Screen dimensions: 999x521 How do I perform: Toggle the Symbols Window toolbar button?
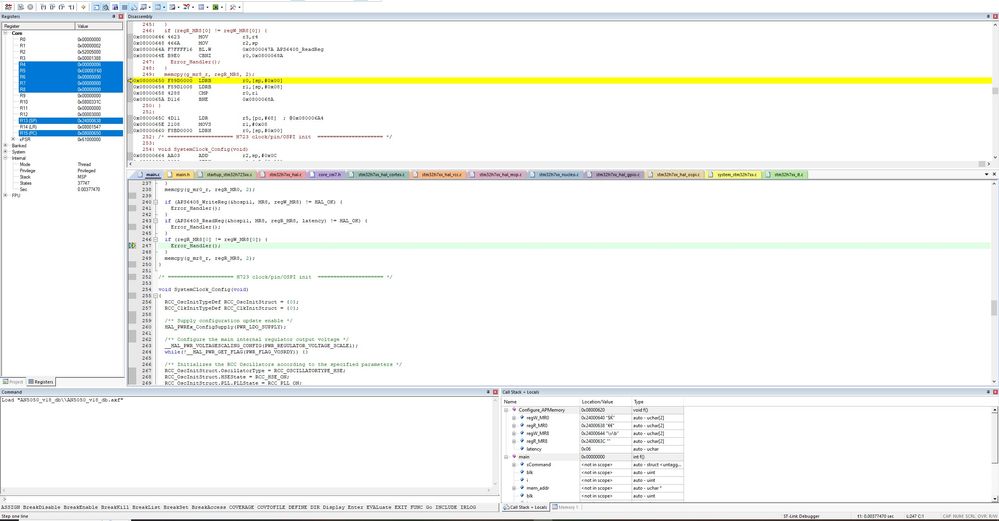point(115,7)
